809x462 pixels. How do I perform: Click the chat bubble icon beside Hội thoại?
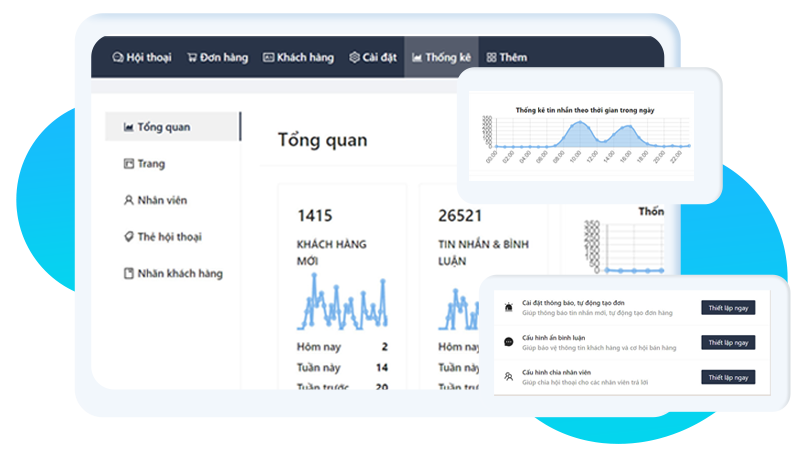118,58
